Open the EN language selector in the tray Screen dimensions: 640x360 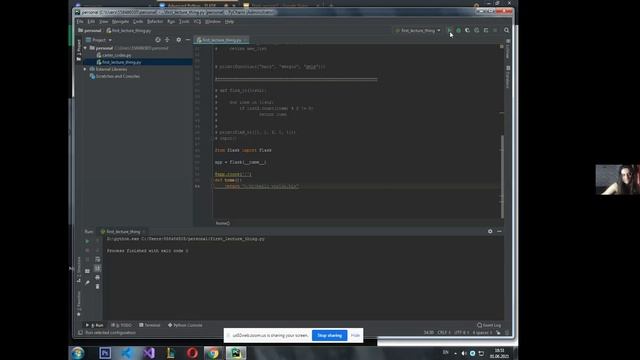[445, 352]
